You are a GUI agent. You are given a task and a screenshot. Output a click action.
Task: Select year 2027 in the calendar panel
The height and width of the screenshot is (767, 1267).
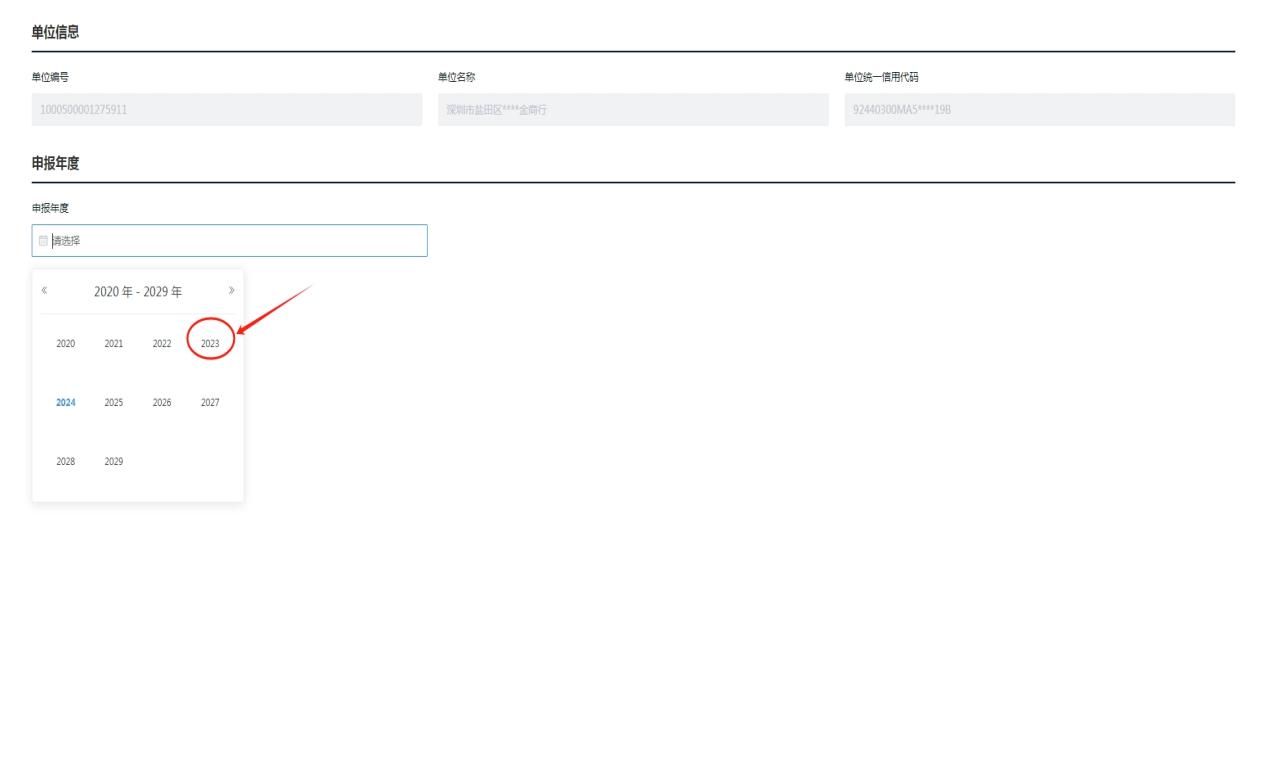[x=210, y=403]
